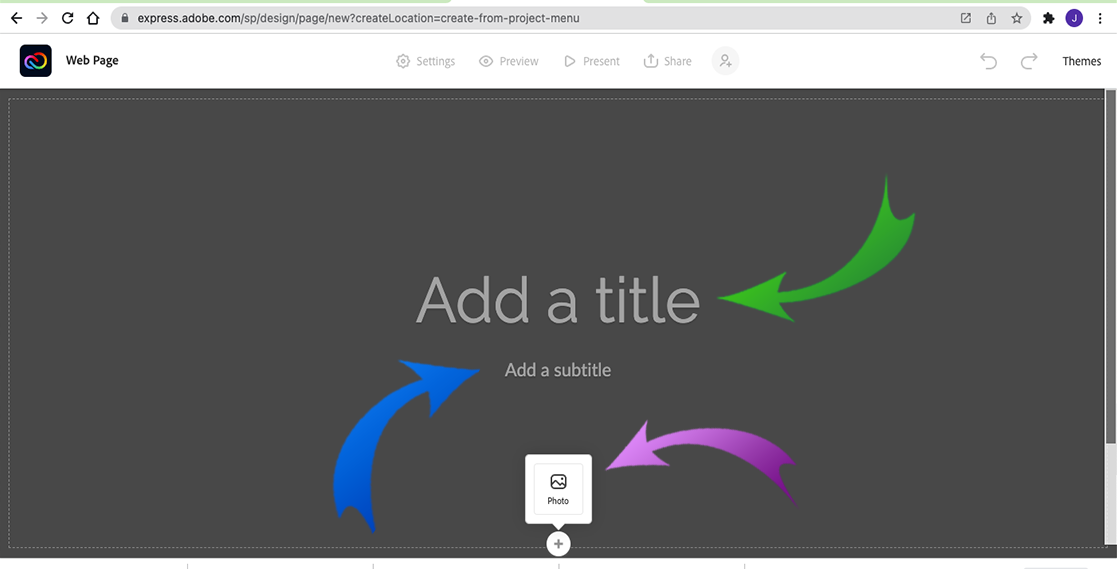Screen dimensions: 1117x569
Task: Add a Photo from the popup
Action: coord(558,488)
